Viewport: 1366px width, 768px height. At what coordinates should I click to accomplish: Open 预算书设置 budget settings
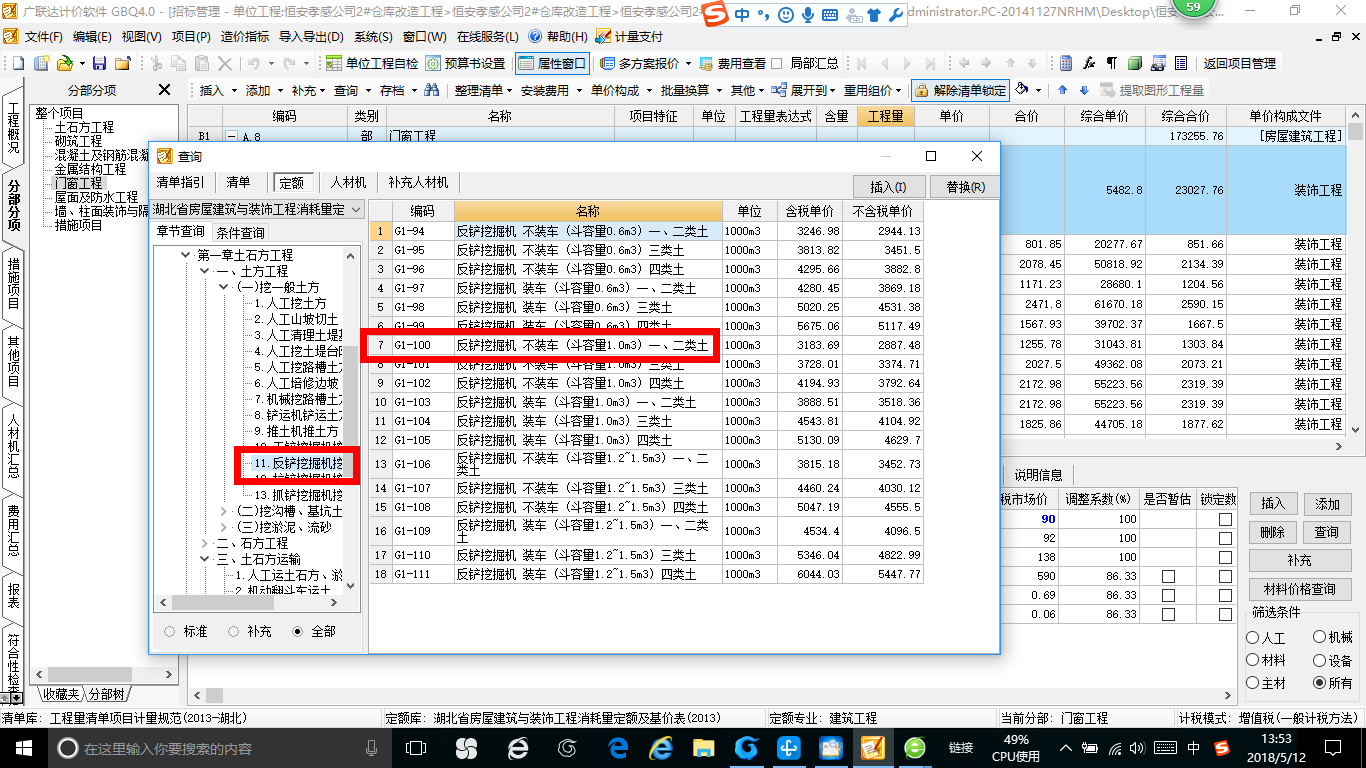tap(465, 63)
